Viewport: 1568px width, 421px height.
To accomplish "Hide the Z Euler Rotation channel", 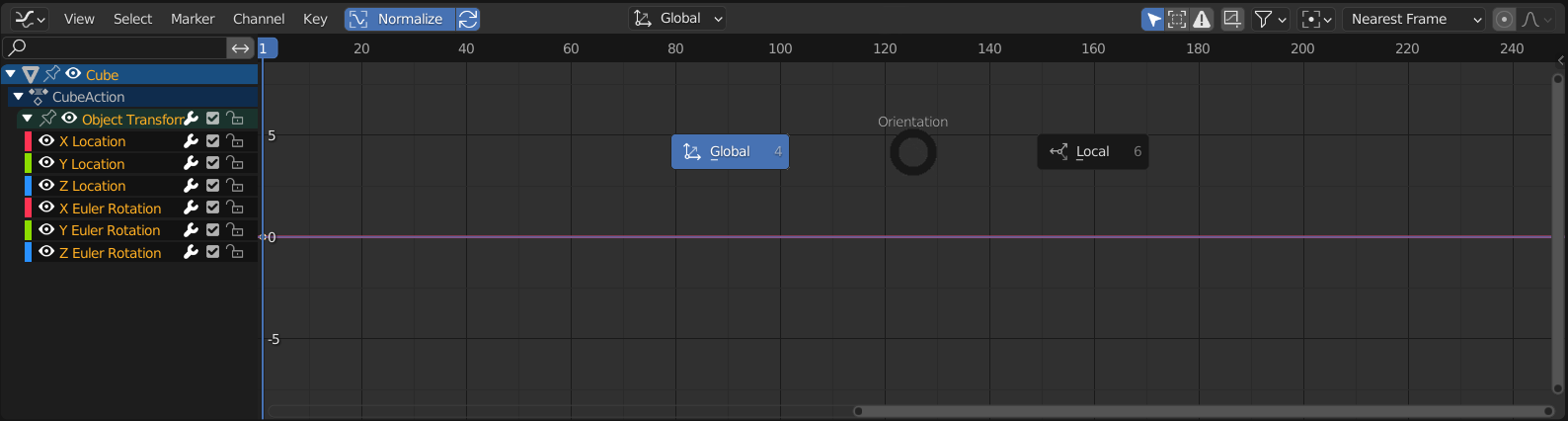I will (x=46, y=252).
